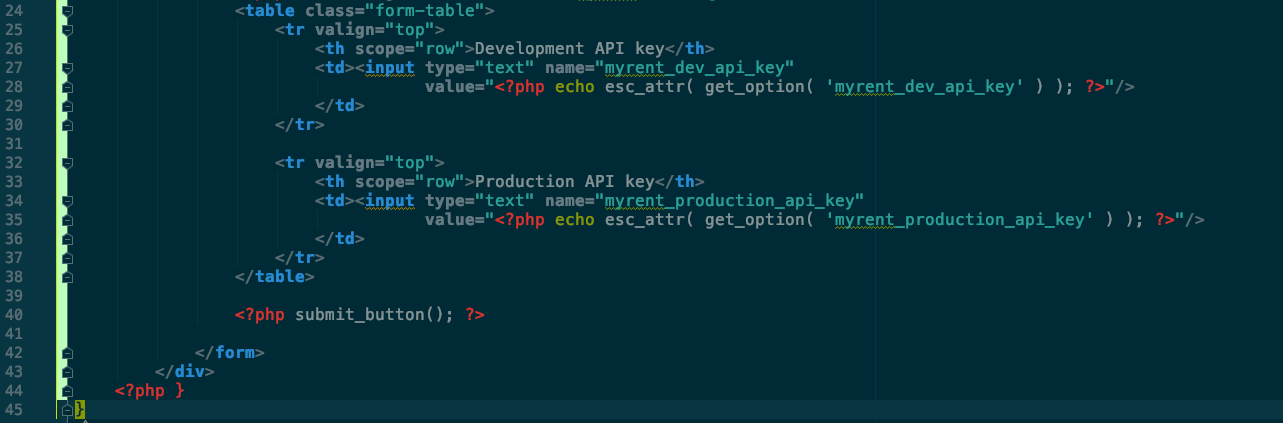Click the 'myrent_dev_api_key' get_option string
This screenshot has height=423, width=1283.
coord(925,87)
